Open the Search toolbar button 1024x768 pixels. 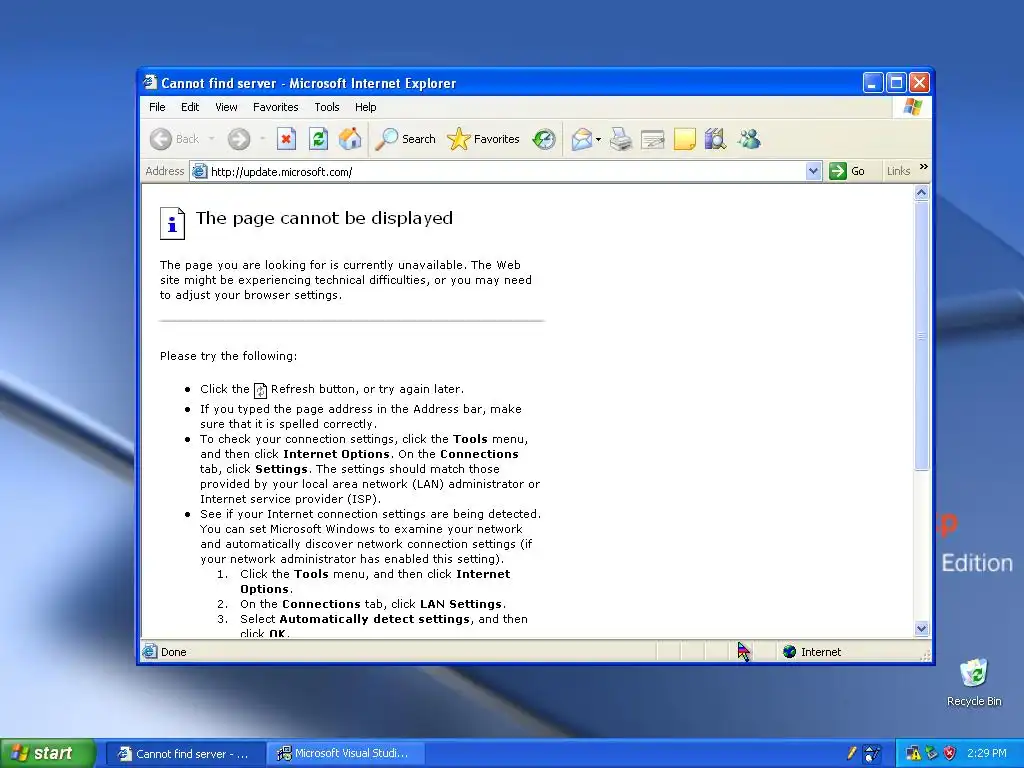(x=406, y=139)
